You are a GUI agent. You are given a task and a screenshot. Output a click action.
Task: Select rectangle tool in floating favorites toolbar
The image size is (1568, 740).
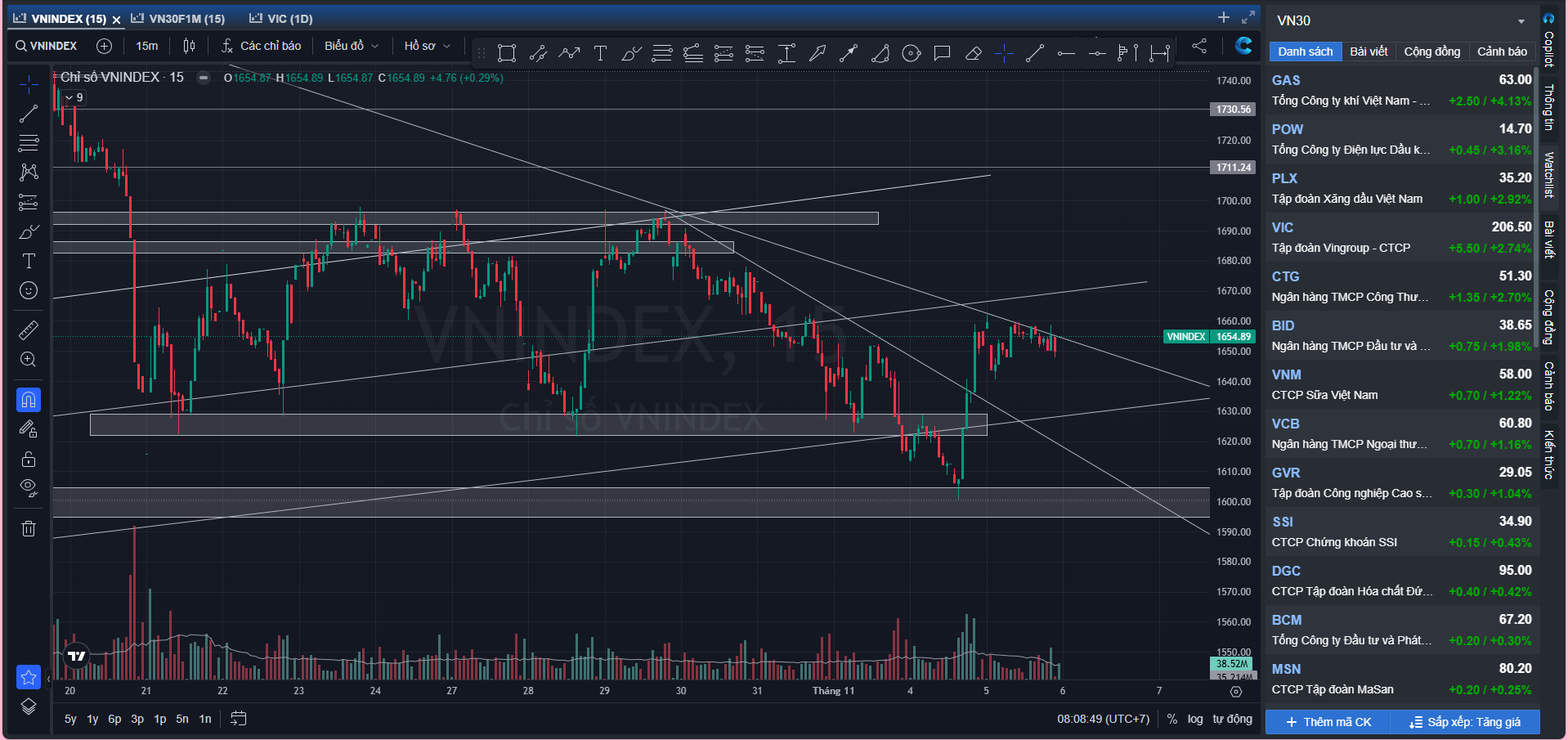[507, 53]
